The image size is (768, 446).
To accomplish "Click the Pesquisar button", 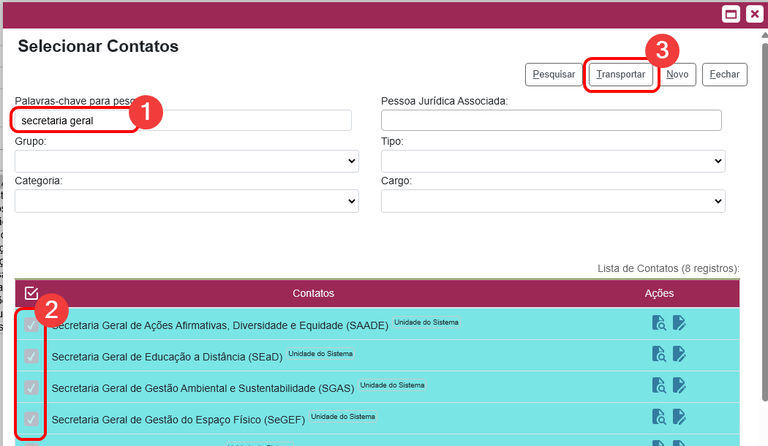I will coord(553,74).
